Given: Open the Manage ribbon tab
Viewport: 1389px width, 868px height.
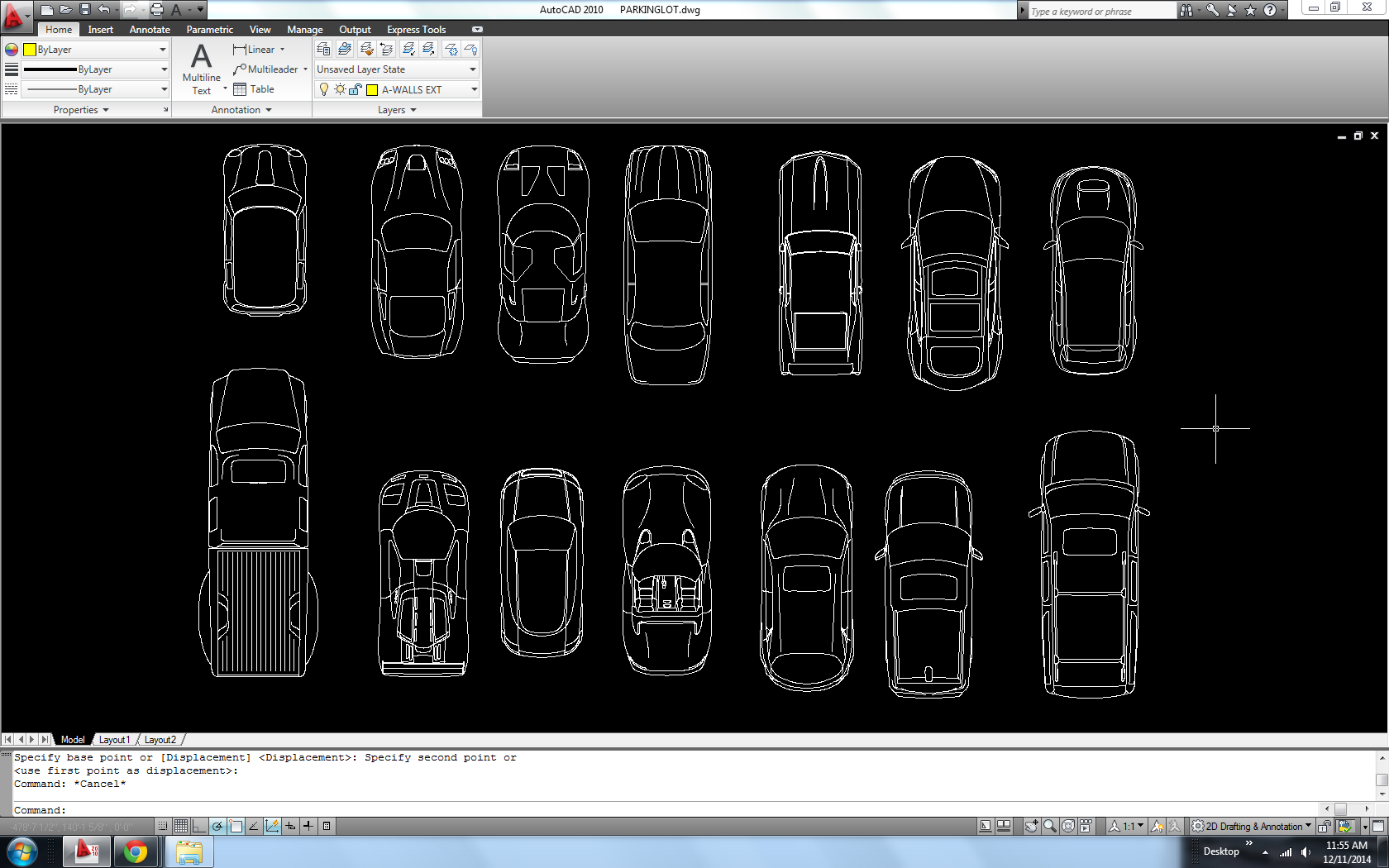Looking at the screenshot, I should click(305, 30).
